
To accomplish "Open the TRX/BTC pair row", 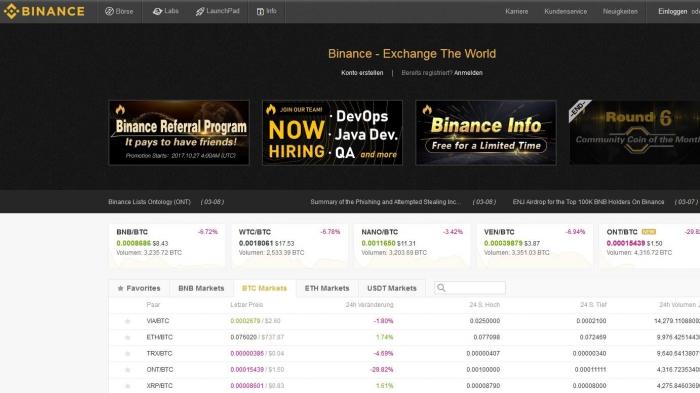I will click(x=404, y=353).
